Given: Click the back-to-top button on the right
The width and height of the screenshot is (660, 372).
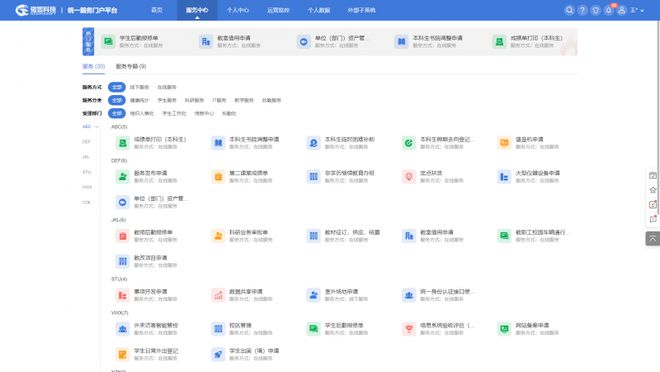Looking at the screenshot, I should [x=652, y=239].
